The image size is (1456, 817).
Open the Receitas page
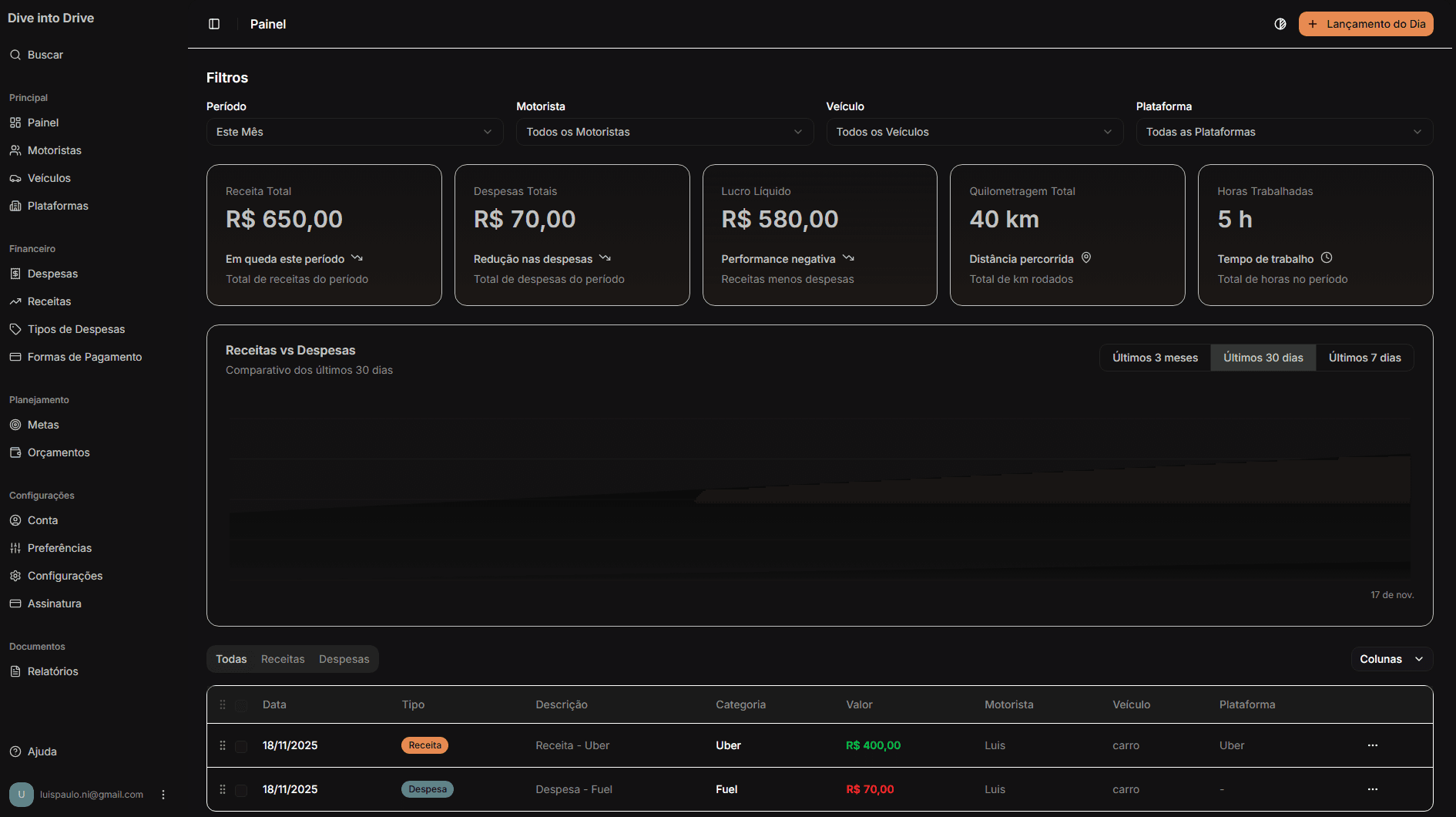pyautogui.click(x=49, y=301)
